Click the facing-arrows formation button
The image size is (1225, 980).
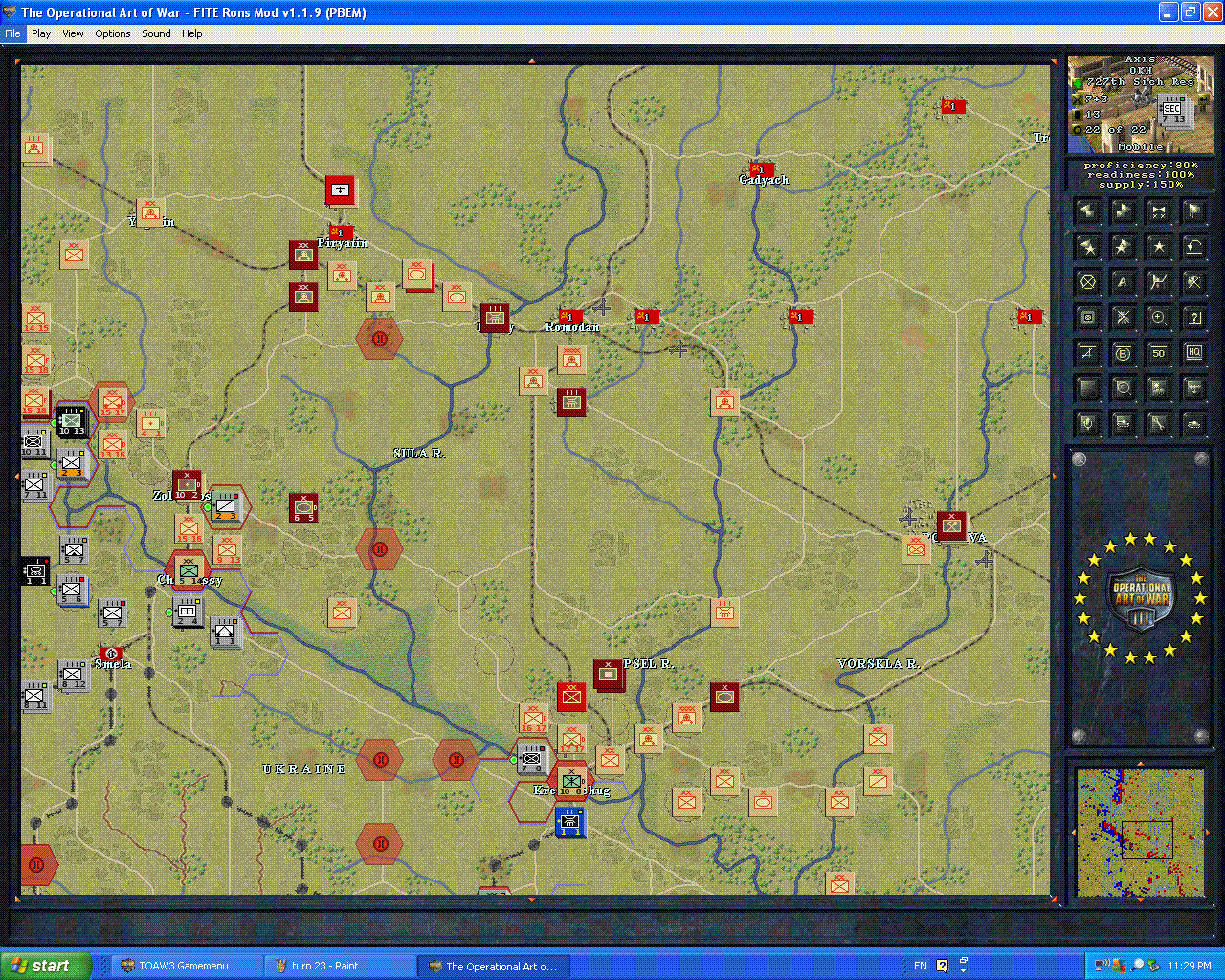(x=1158, y=212)
